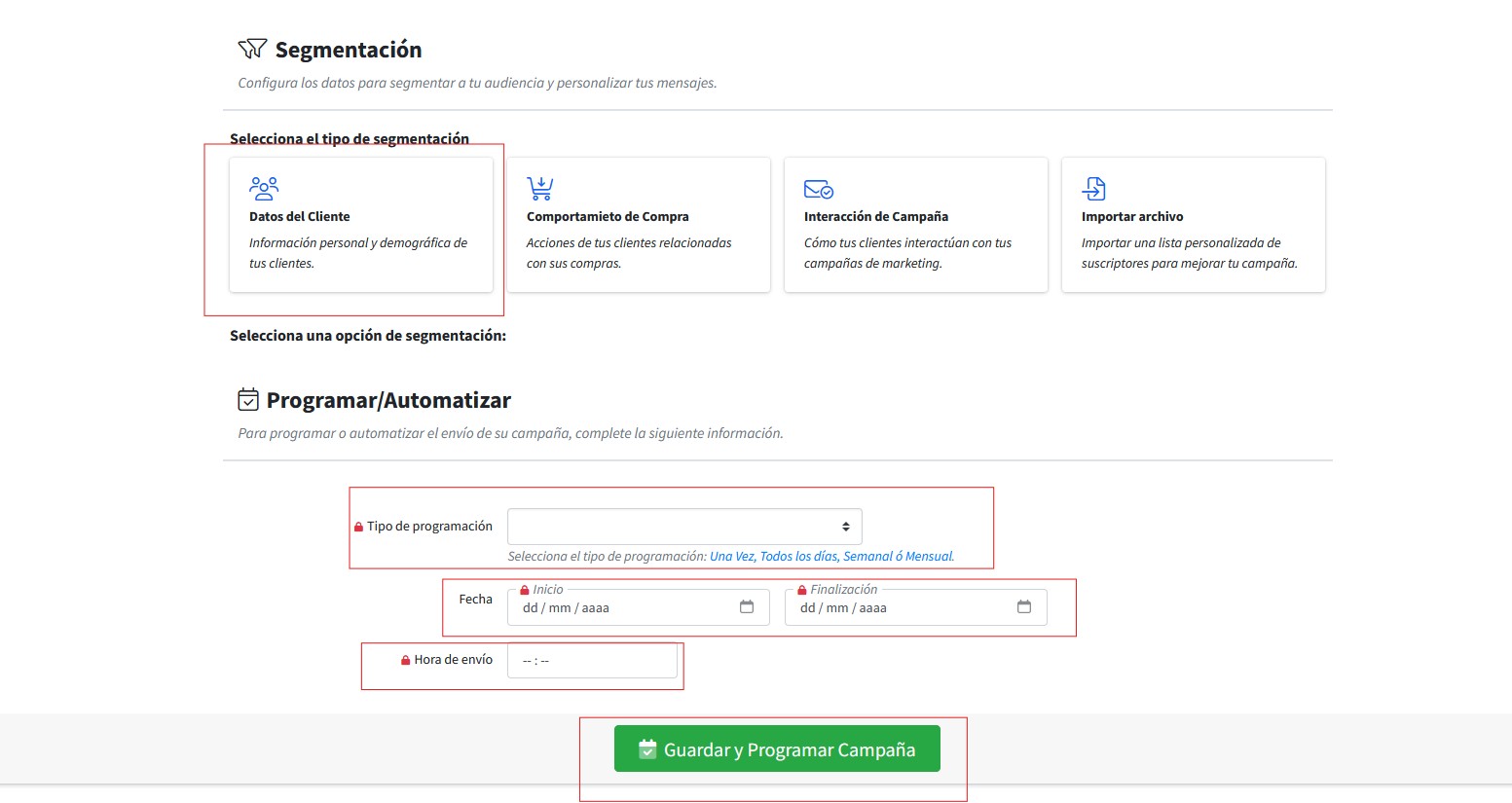This screenshot has width=1512, height=803.
Task: Click calendar icon beside Programar/Automatizar heading
Action: point(248,400)
